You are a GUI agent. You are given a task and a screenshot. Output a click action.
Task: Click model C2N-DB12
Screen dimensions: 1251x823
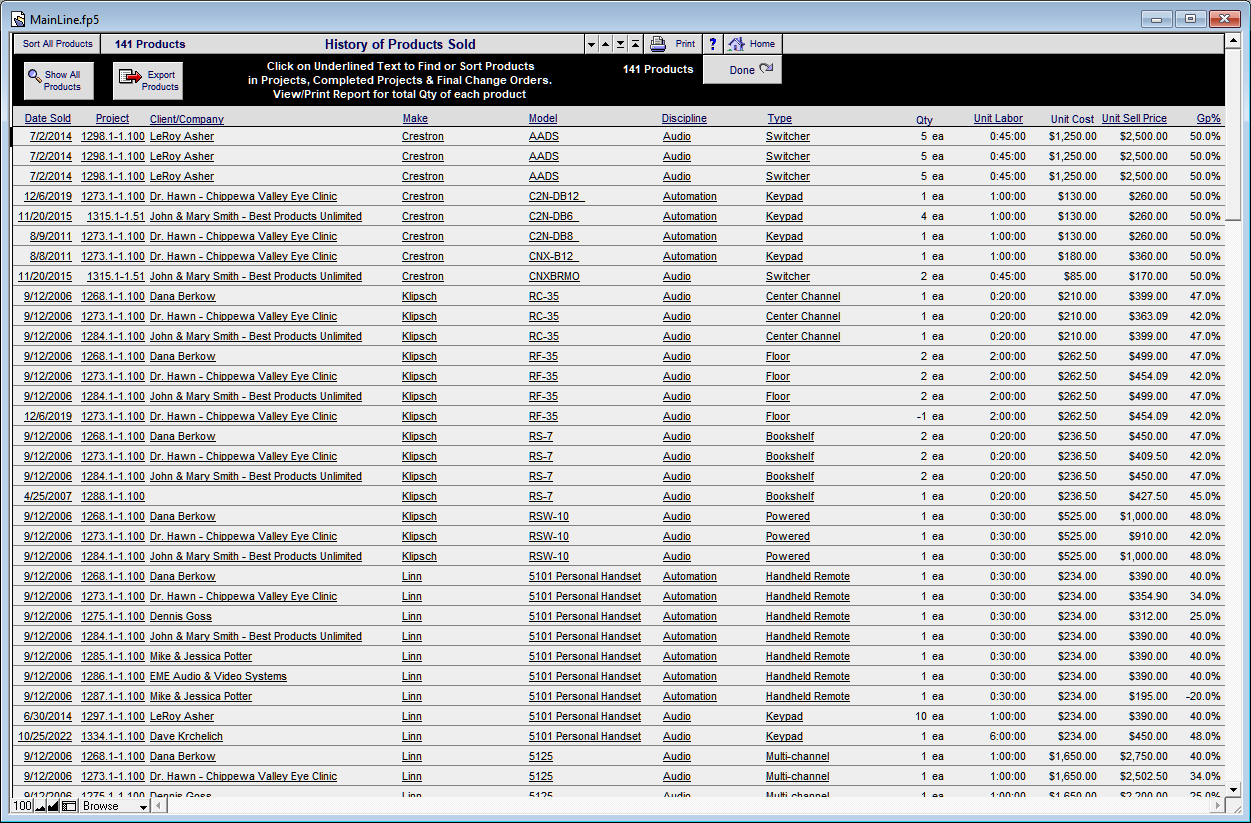tap(557, 196)
